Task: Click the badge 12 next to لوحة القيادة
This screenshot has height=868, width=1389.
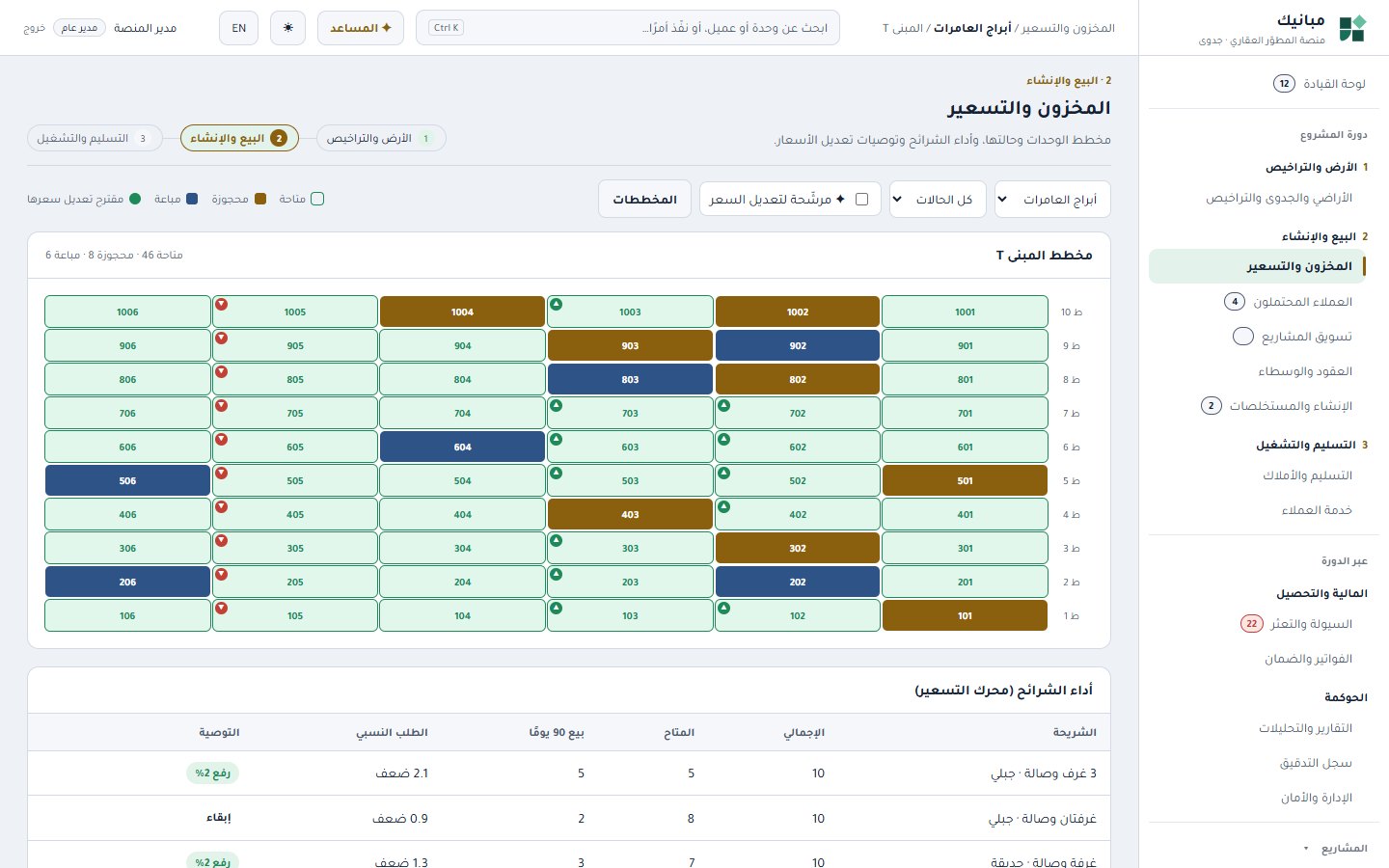Action: (1284, 84)
